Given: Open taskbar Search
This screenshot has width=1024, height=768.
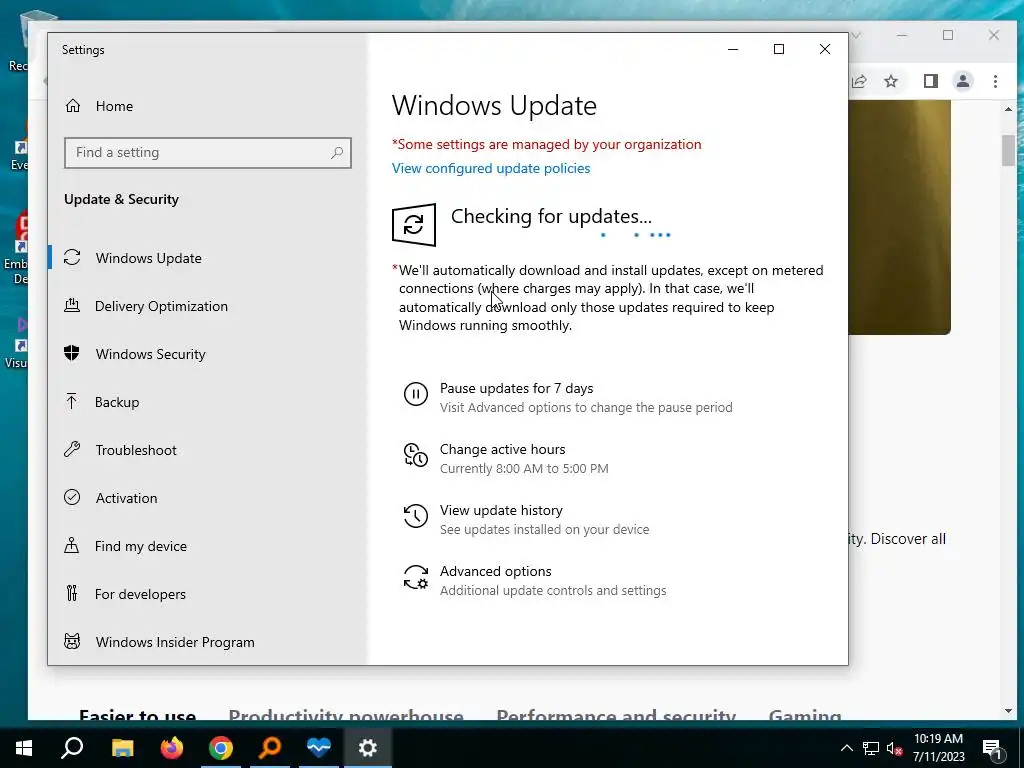Looking at the screenshot, I should (x=72, y=748).
